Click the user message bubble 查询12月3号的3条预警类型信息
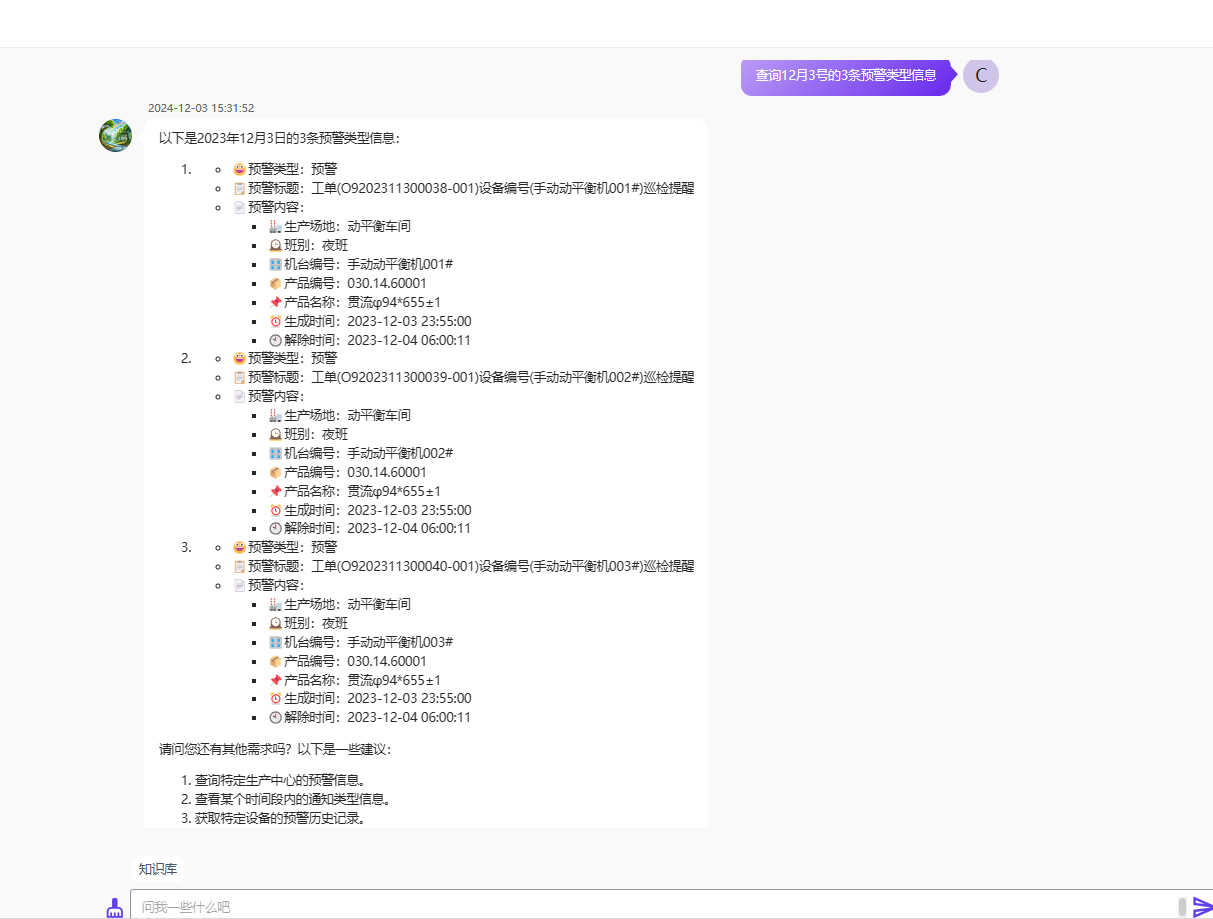The image size is (1213, 919). 845,76
